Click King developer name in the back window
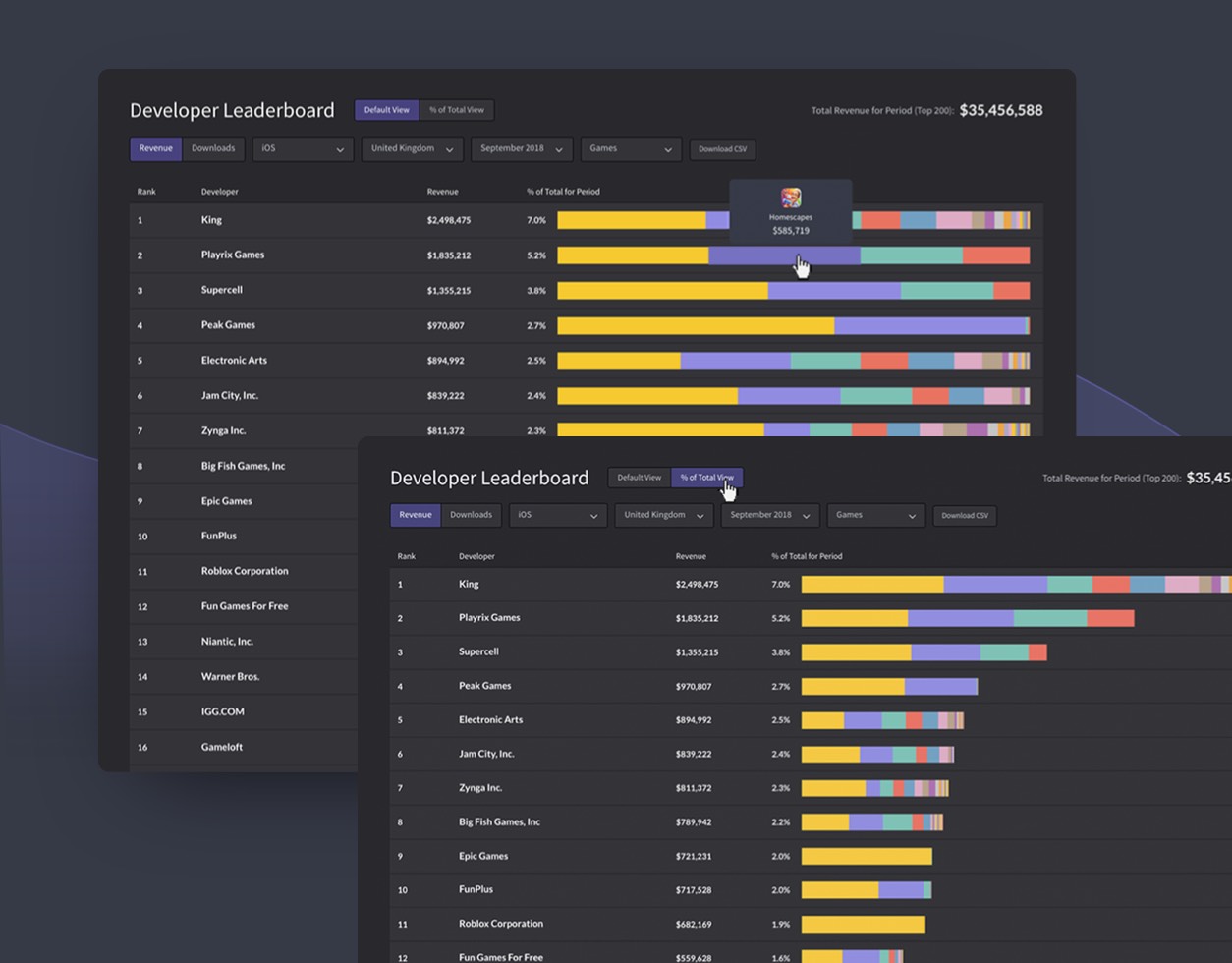1232x963 pixels. pyautogui.click(x=211, y=220)
